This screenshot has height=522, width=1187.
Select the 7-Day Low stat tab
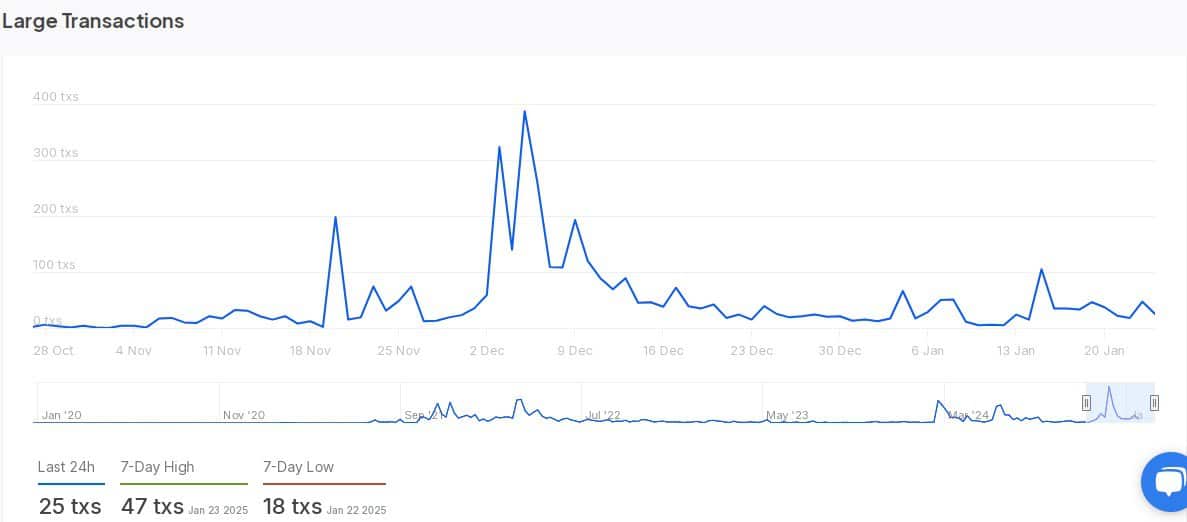coord(298,467)
